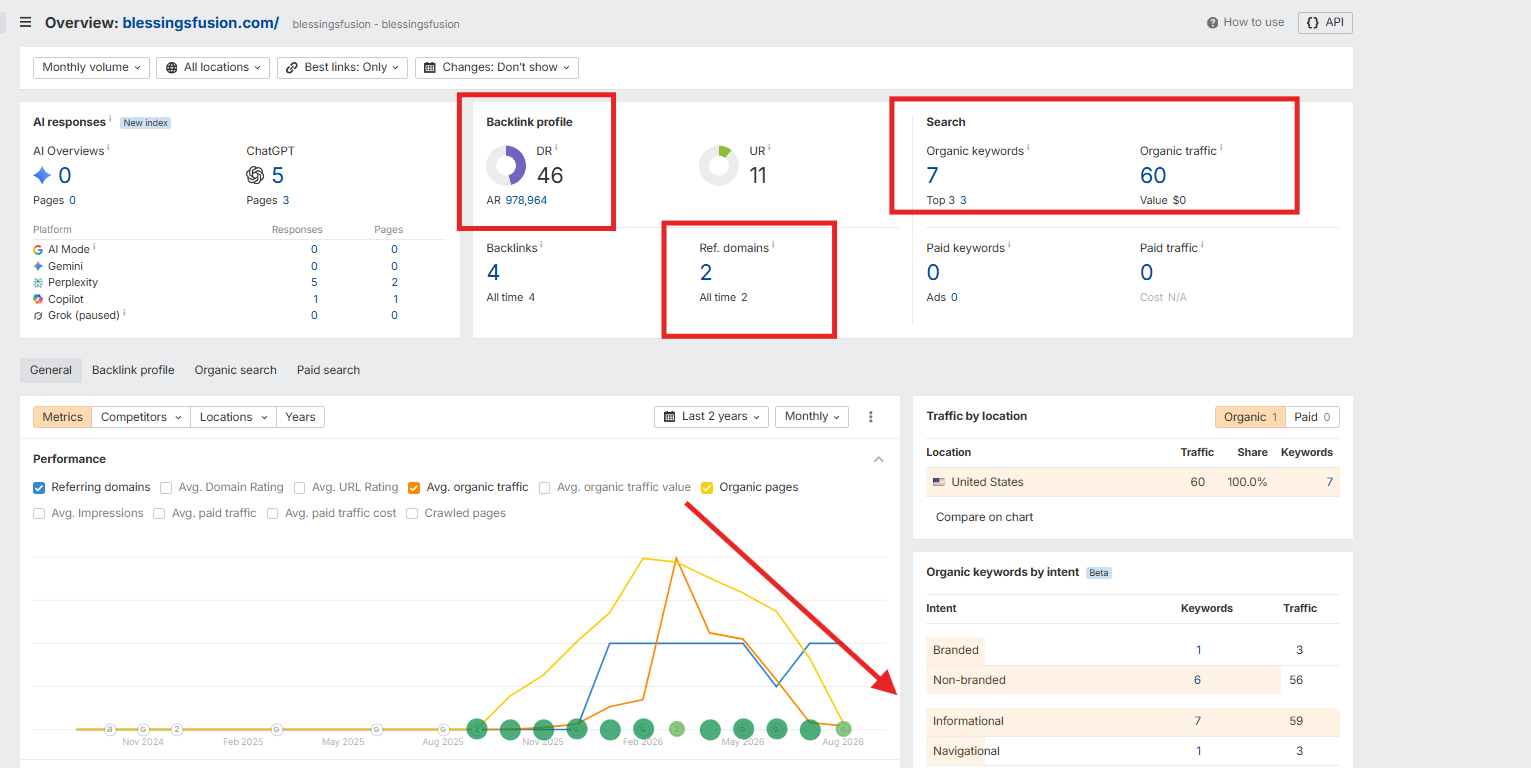This screenshot has width=1531, height=768.
Task: Open the Paid search tab
Action: (328, 370)
